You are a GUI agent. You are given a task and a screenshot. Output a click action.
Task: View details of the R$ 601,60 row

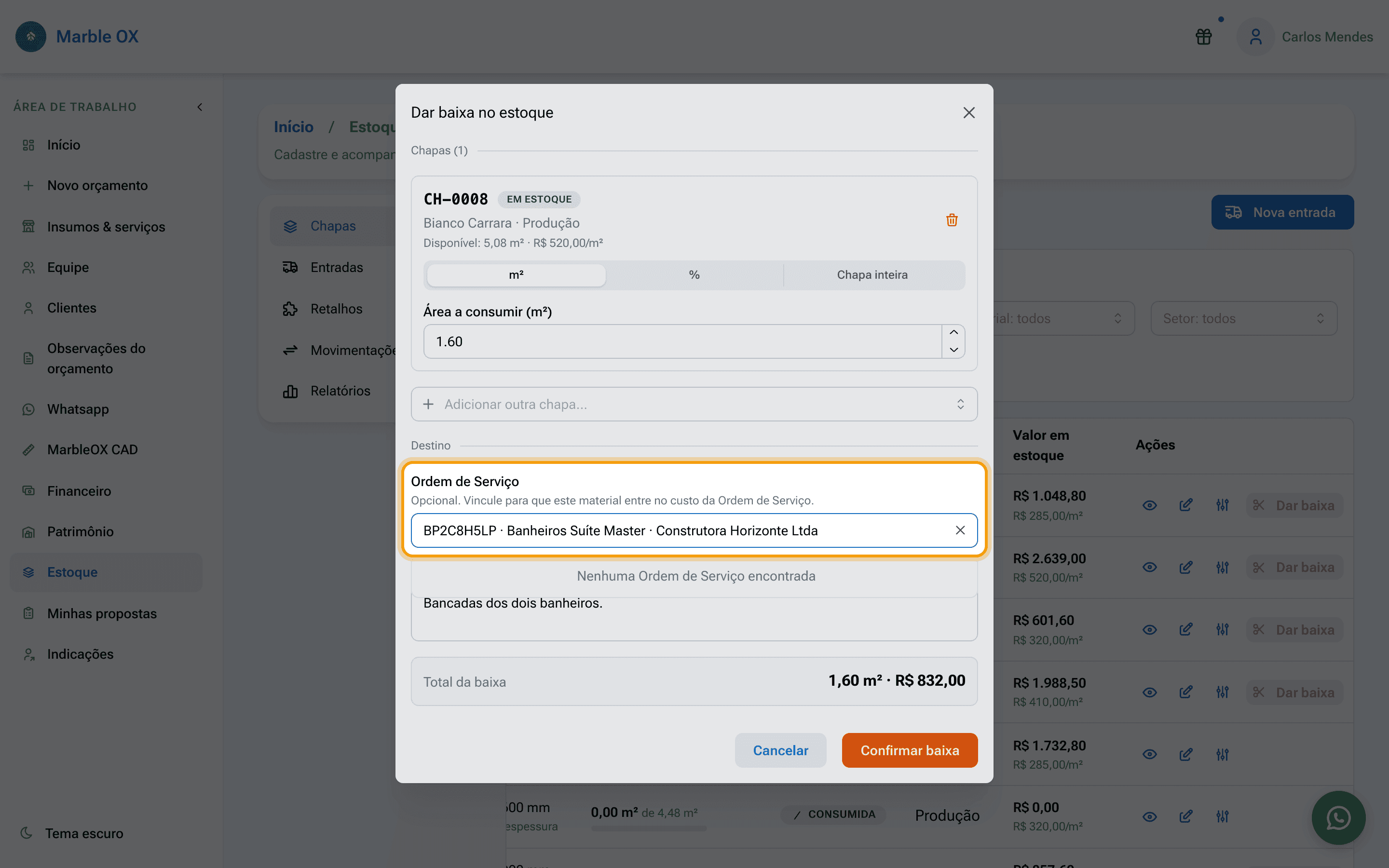(1149, 630)
